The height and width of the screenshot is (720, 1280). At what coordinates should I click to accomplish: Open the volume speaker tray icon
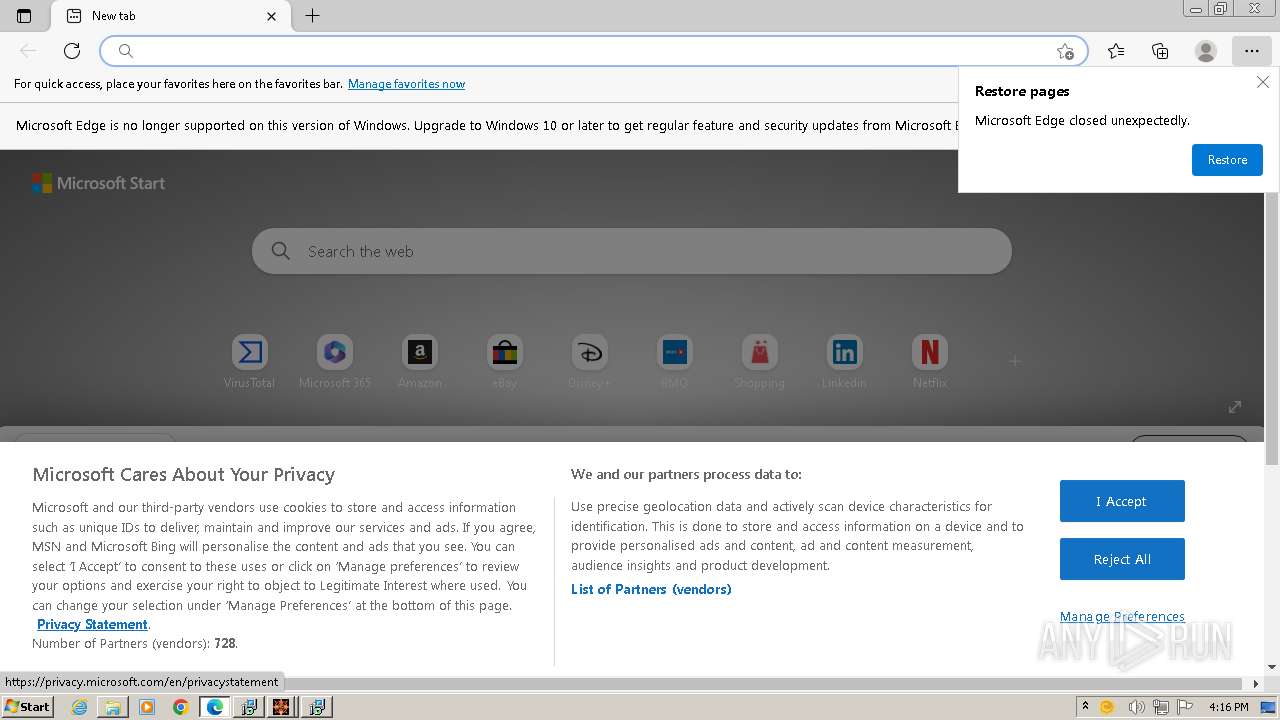point(1137,707)
